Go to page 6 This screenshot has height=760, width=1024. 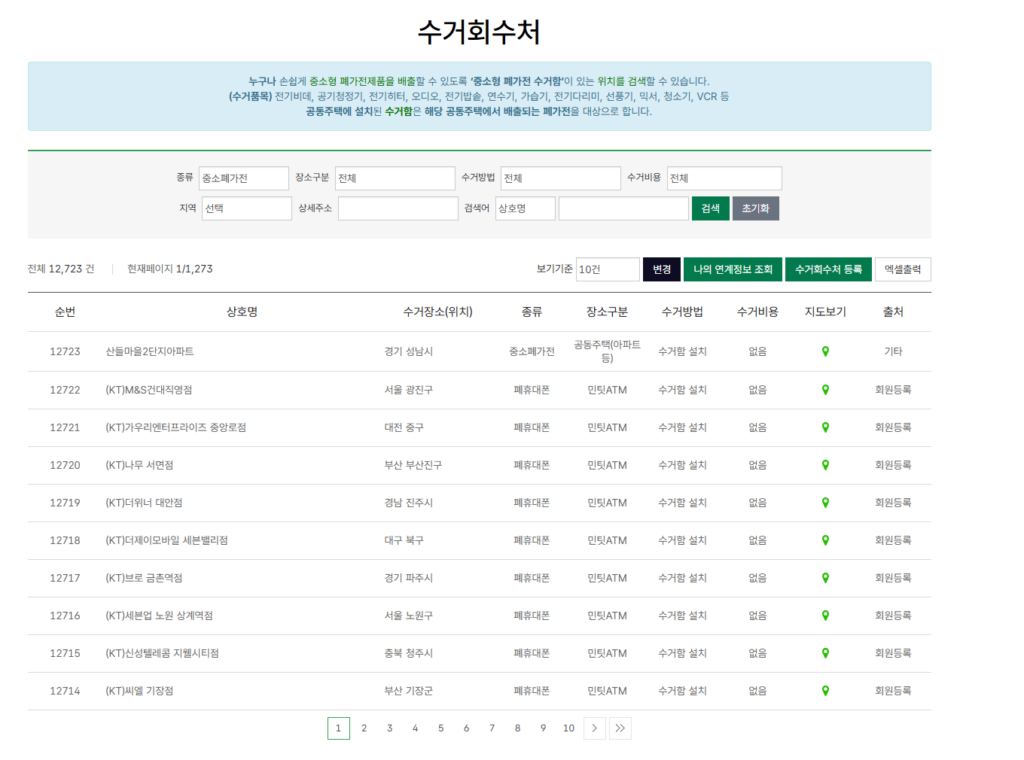tap(466, 728)
